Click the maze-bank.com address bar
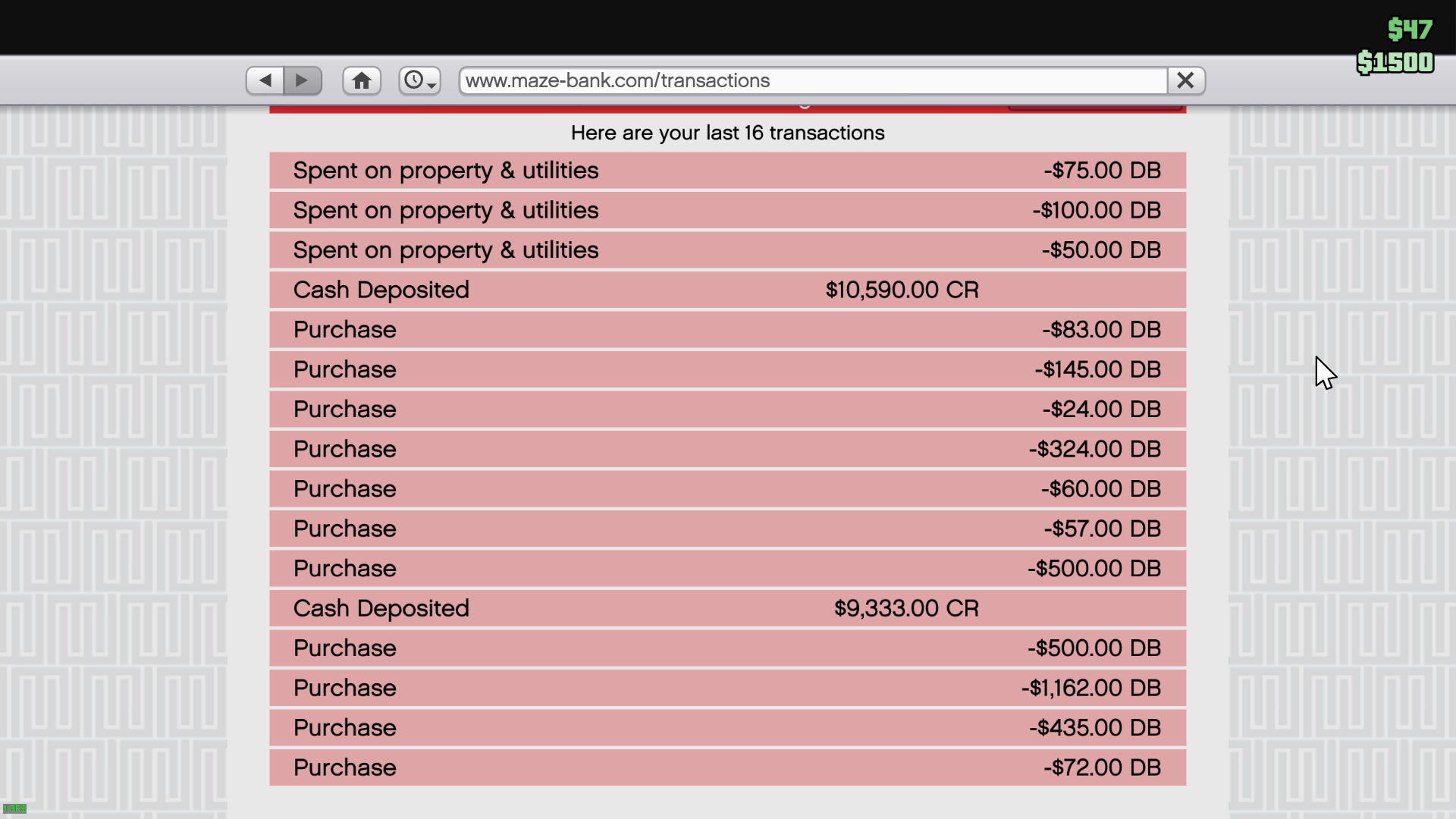This screenshot has width=1456, height=819. point(811,80)
